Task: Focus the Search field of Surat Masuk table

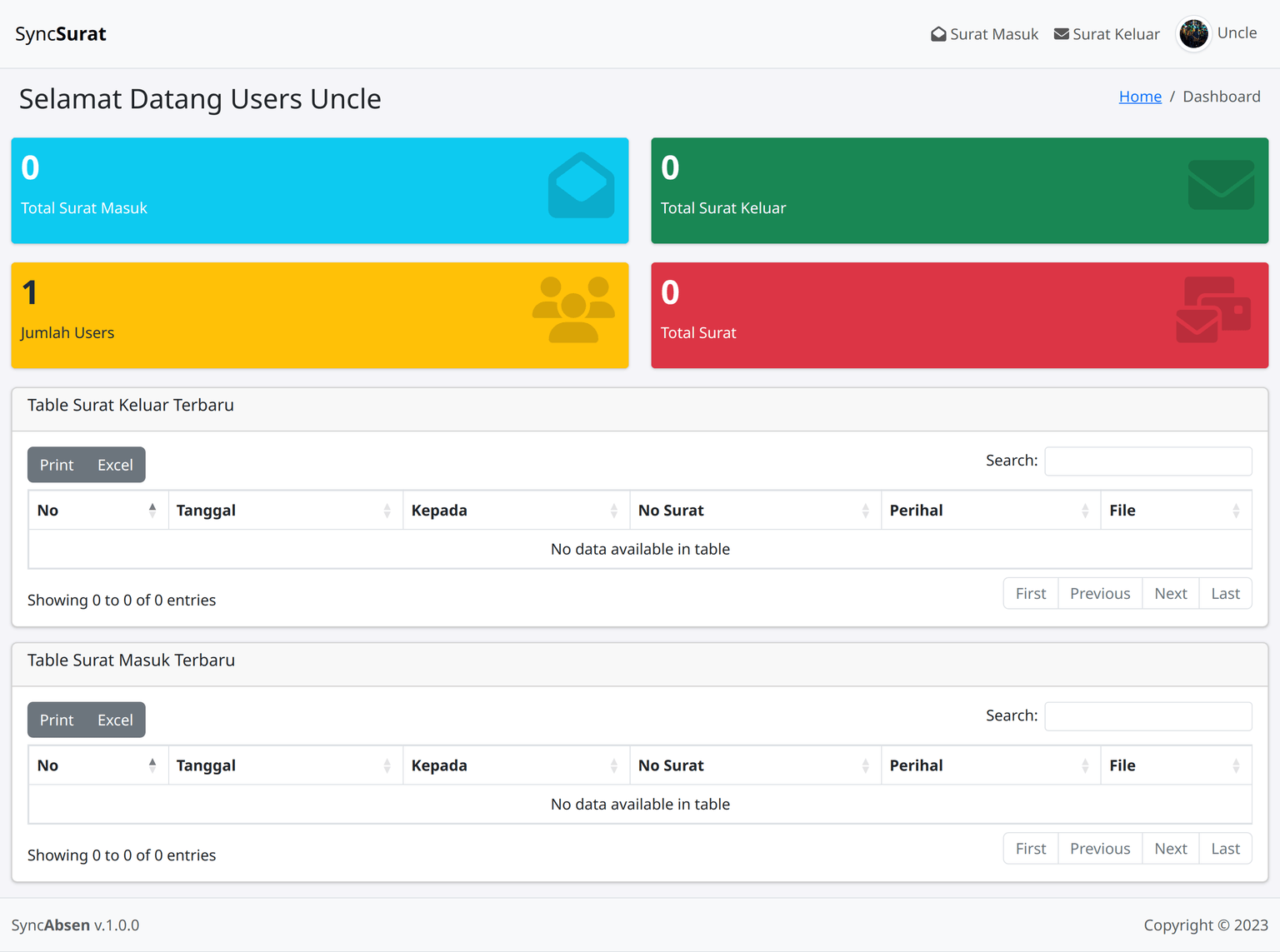Action: [1147, 716]
